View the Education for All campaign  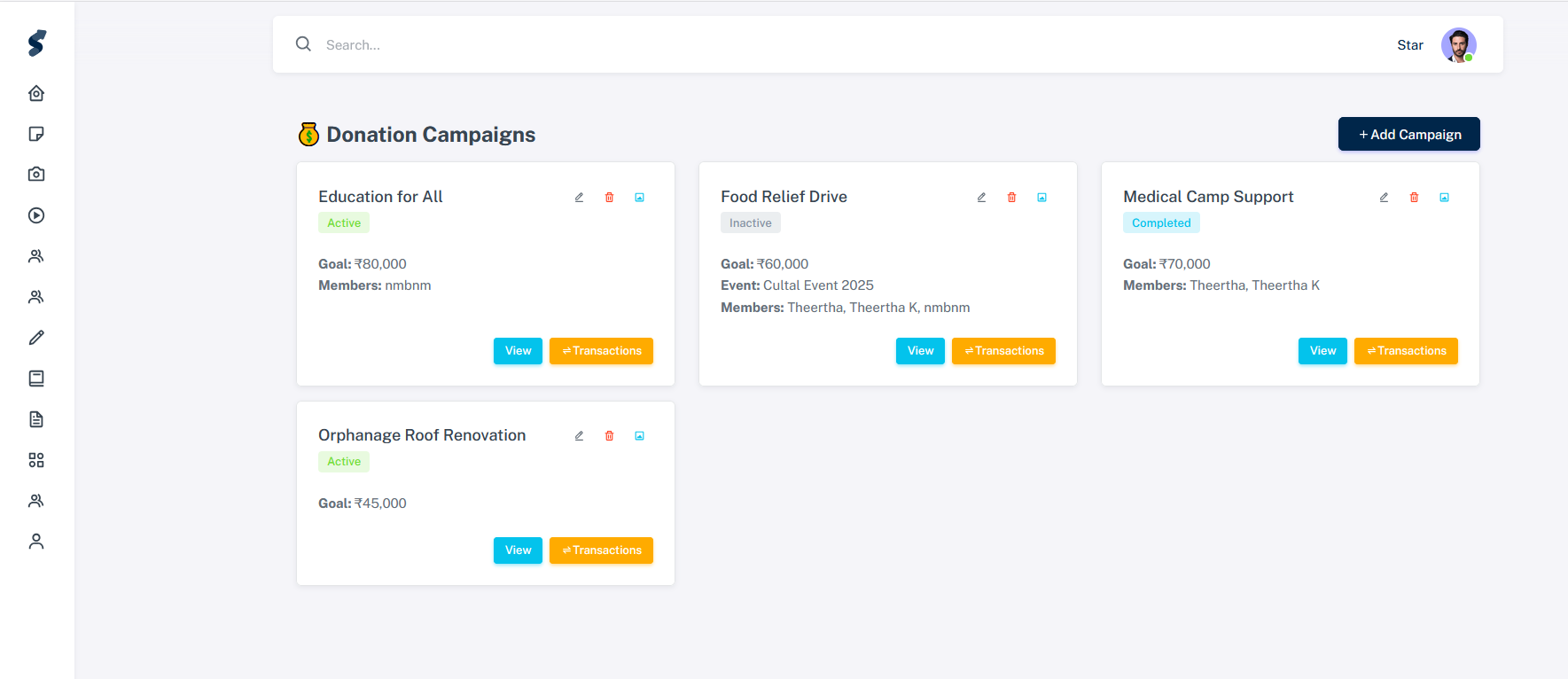518,351
